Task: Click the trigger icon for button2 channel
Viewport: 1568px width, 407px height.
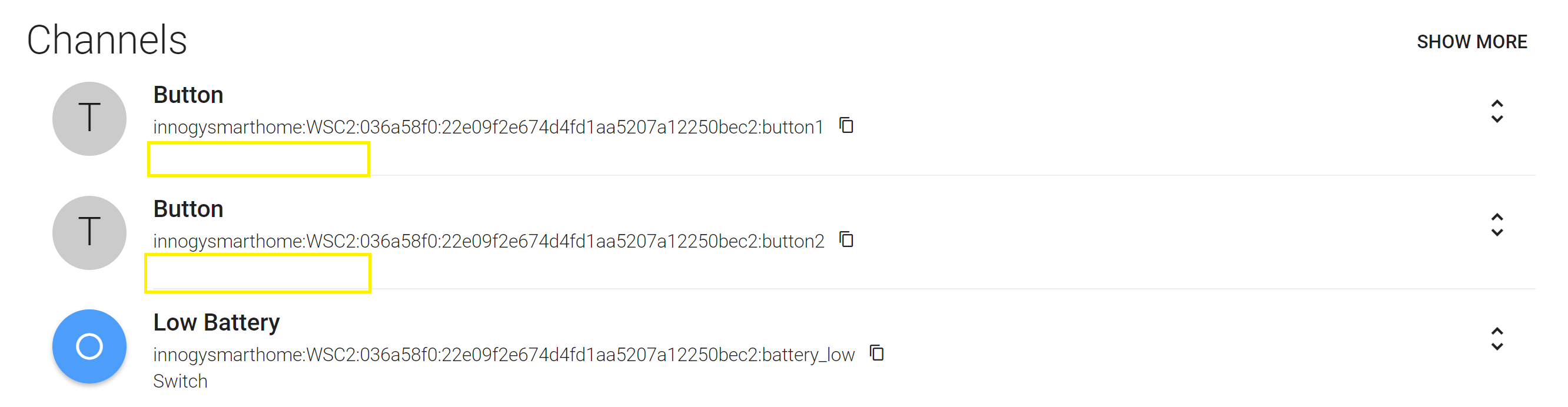Action: pos(89,232)
